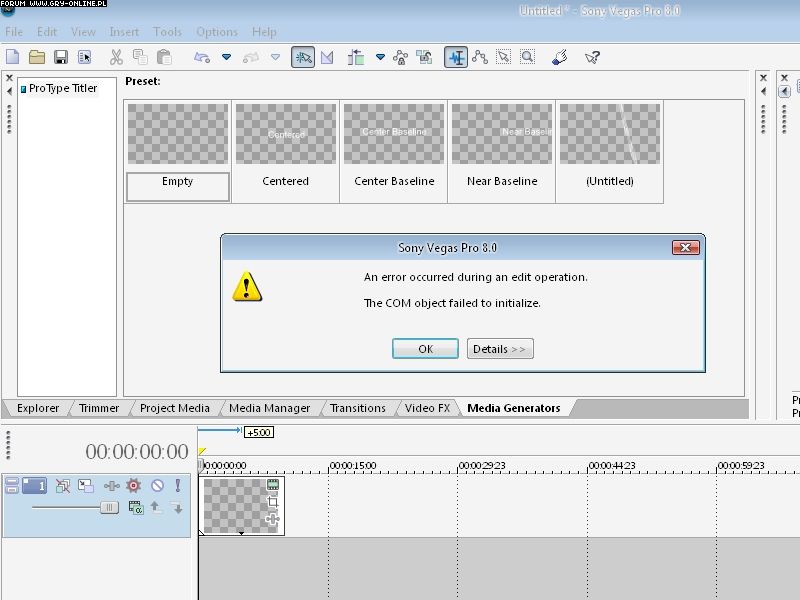The image size is (800, 600).
Task: Switch to the Transitions tab
Action: click(358, 408)
